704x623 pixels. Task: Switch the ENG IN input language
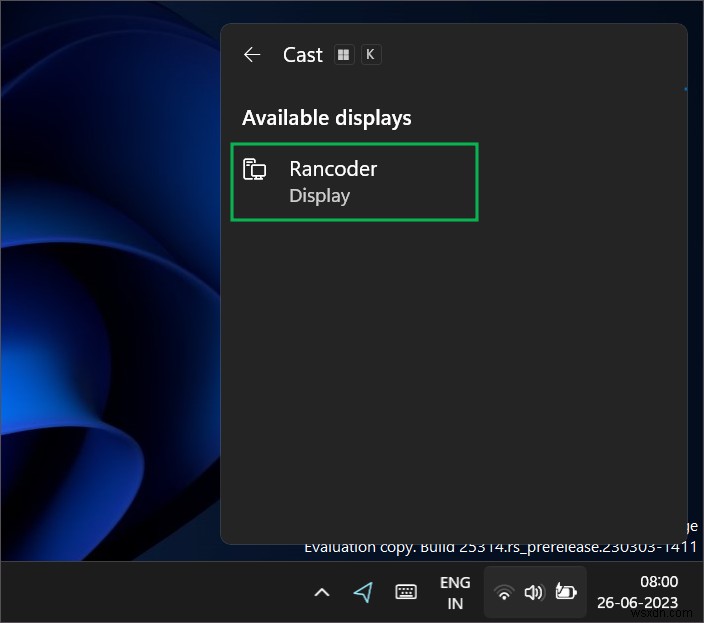click(455, 592)
